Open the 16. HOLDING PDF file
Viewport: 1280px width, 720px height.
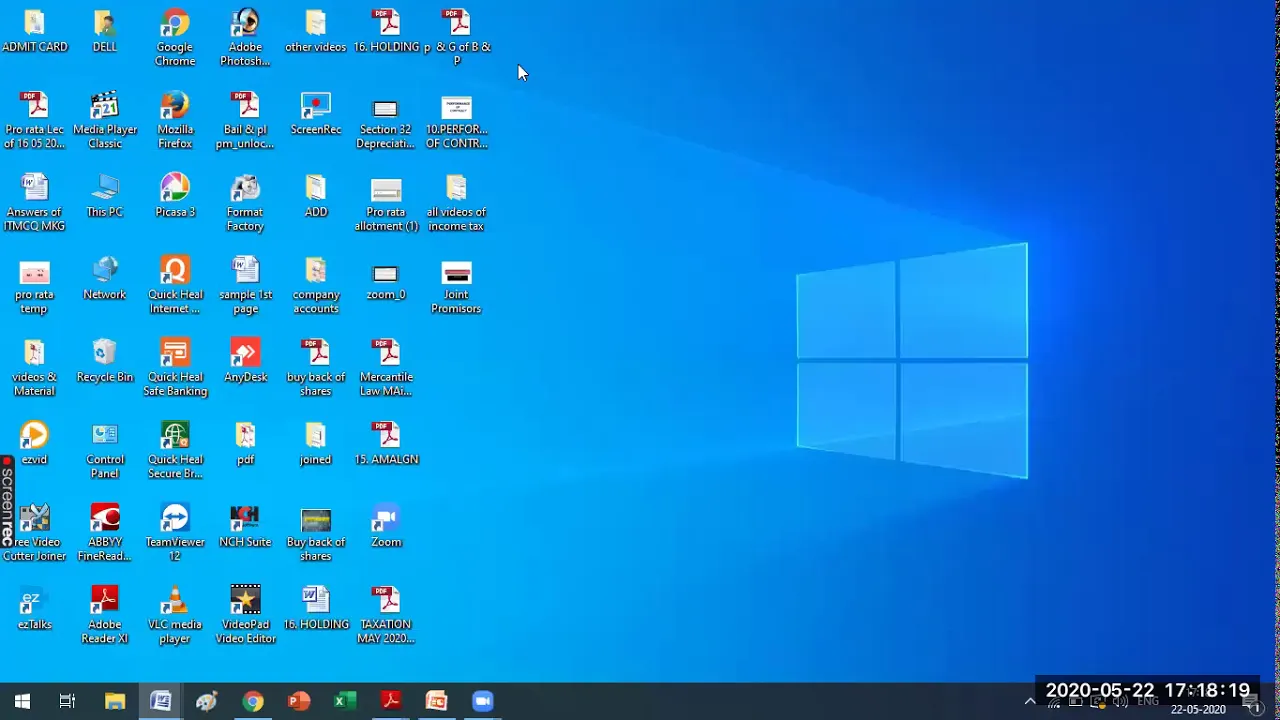pos(386,32)
